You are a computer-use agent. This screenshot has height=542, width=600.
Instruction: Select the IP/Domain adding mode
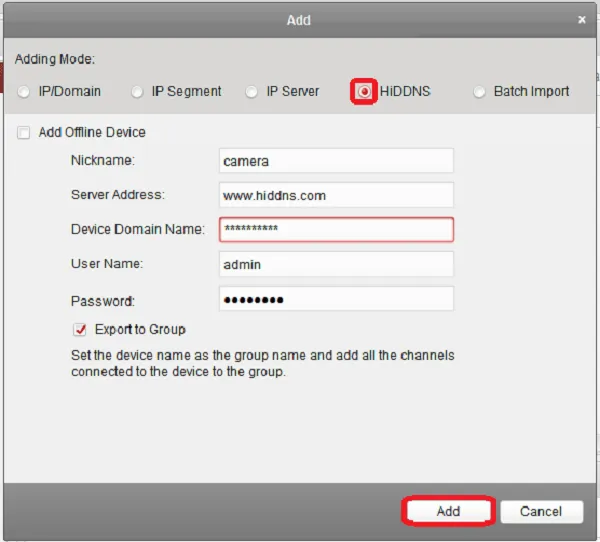point(24,92)
